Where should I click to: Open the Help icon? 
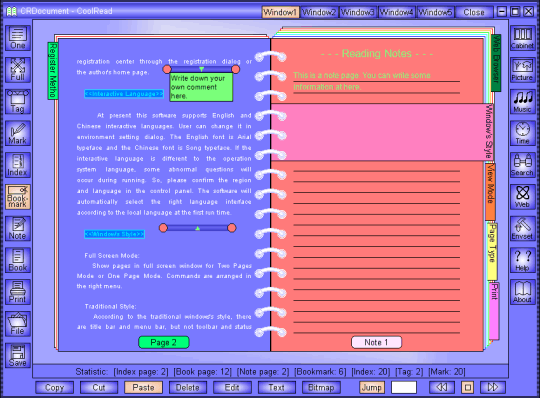[522, 260]
